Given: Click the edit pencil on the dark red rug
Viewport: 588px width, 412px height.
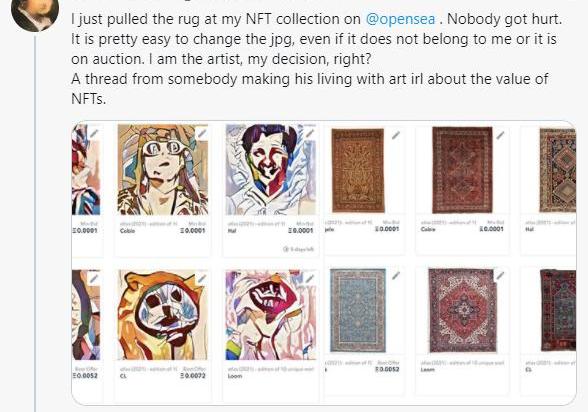Looking at the screenshot, I should (500, 135).
